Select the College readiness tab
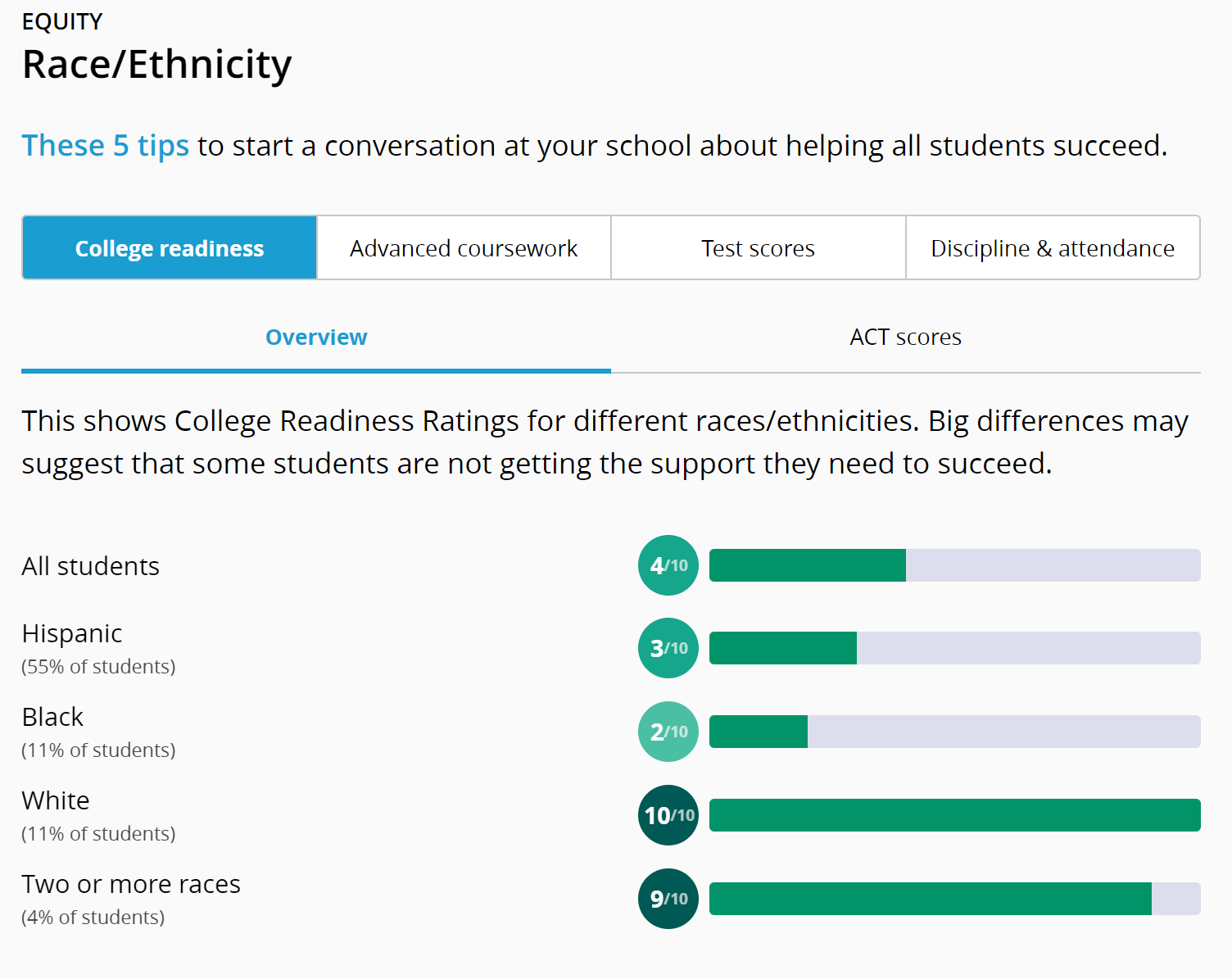1232x979 pixels. pyautogui.click(x=170, y=248)
